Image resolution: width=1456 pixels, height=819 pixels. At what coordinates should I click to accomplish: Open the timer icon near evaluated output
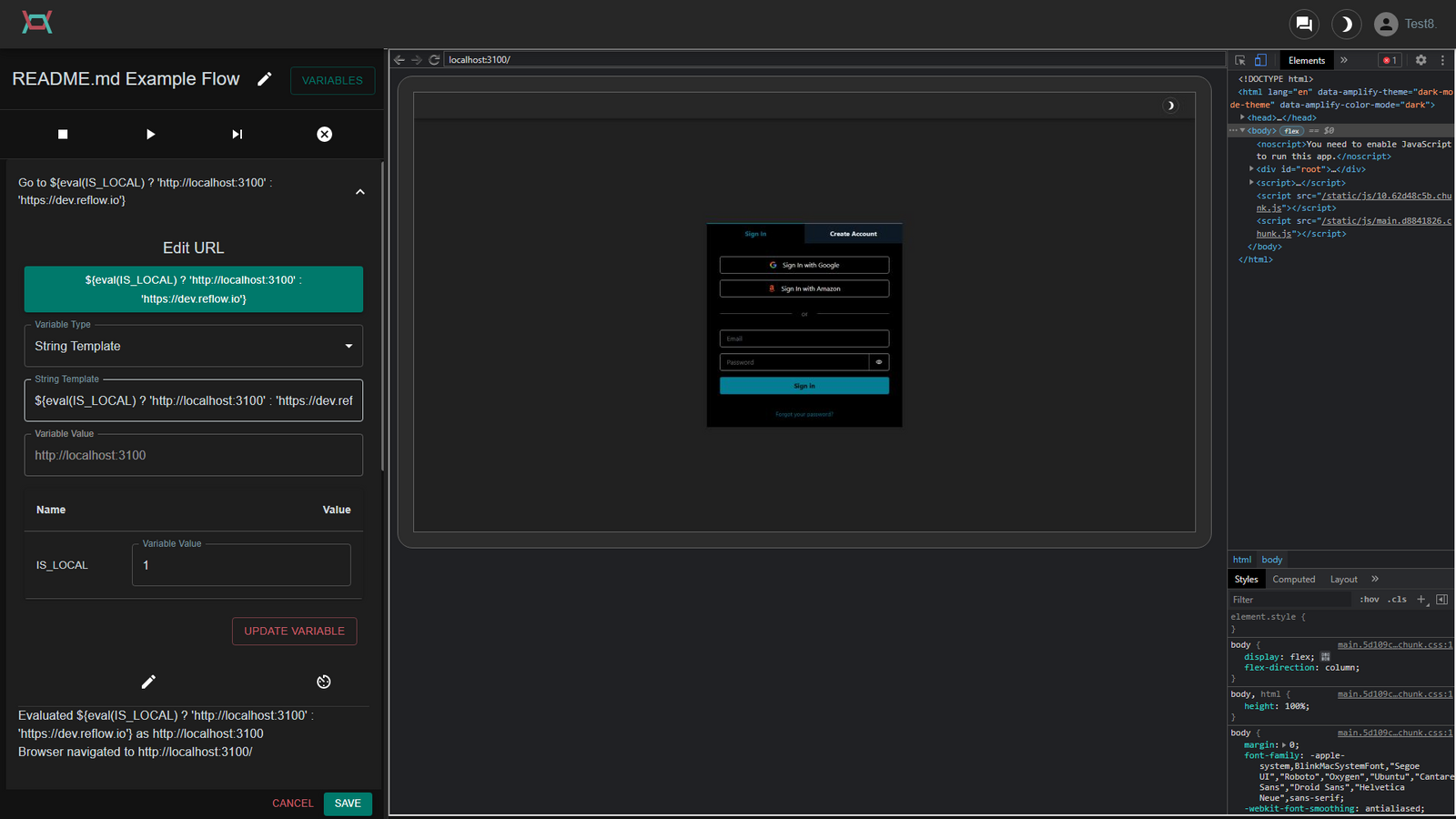click(323, 682)
